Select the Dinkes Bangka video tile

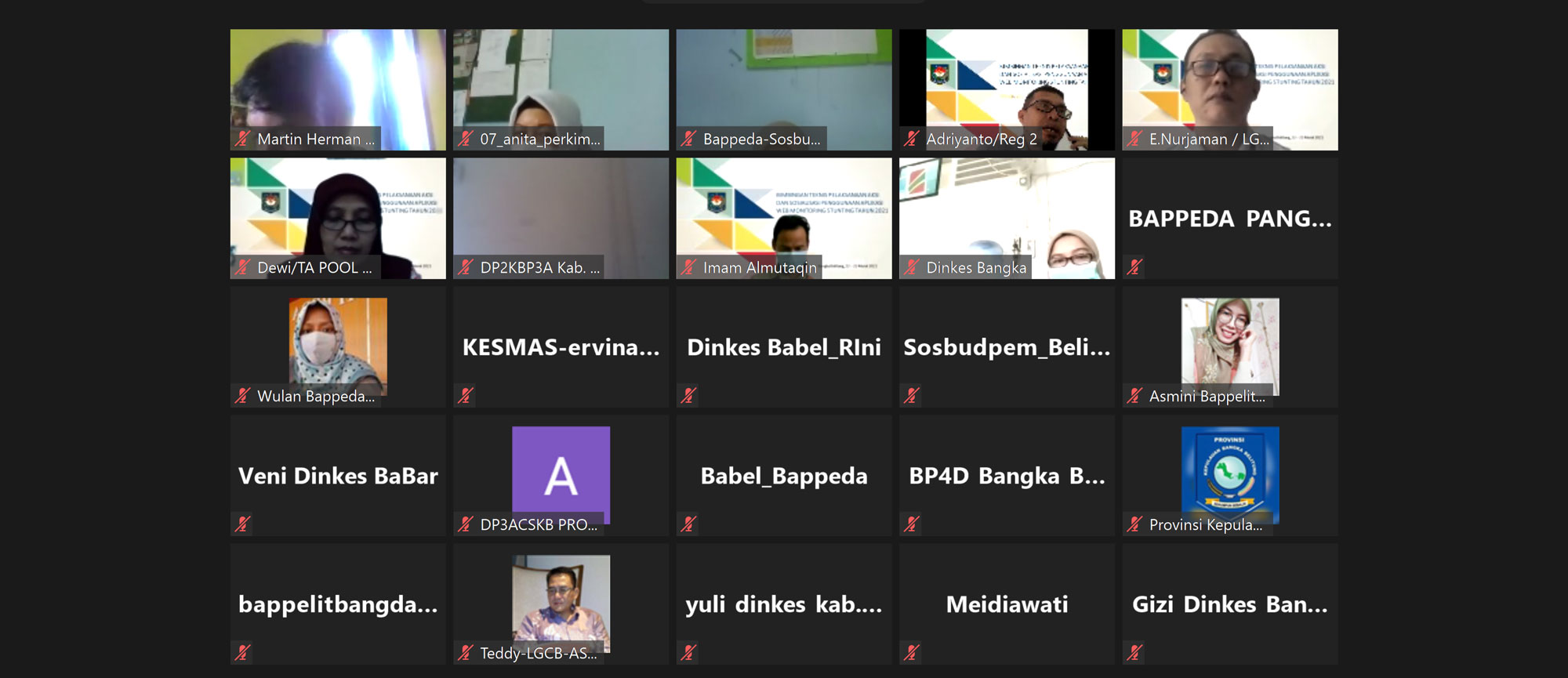1007,218
